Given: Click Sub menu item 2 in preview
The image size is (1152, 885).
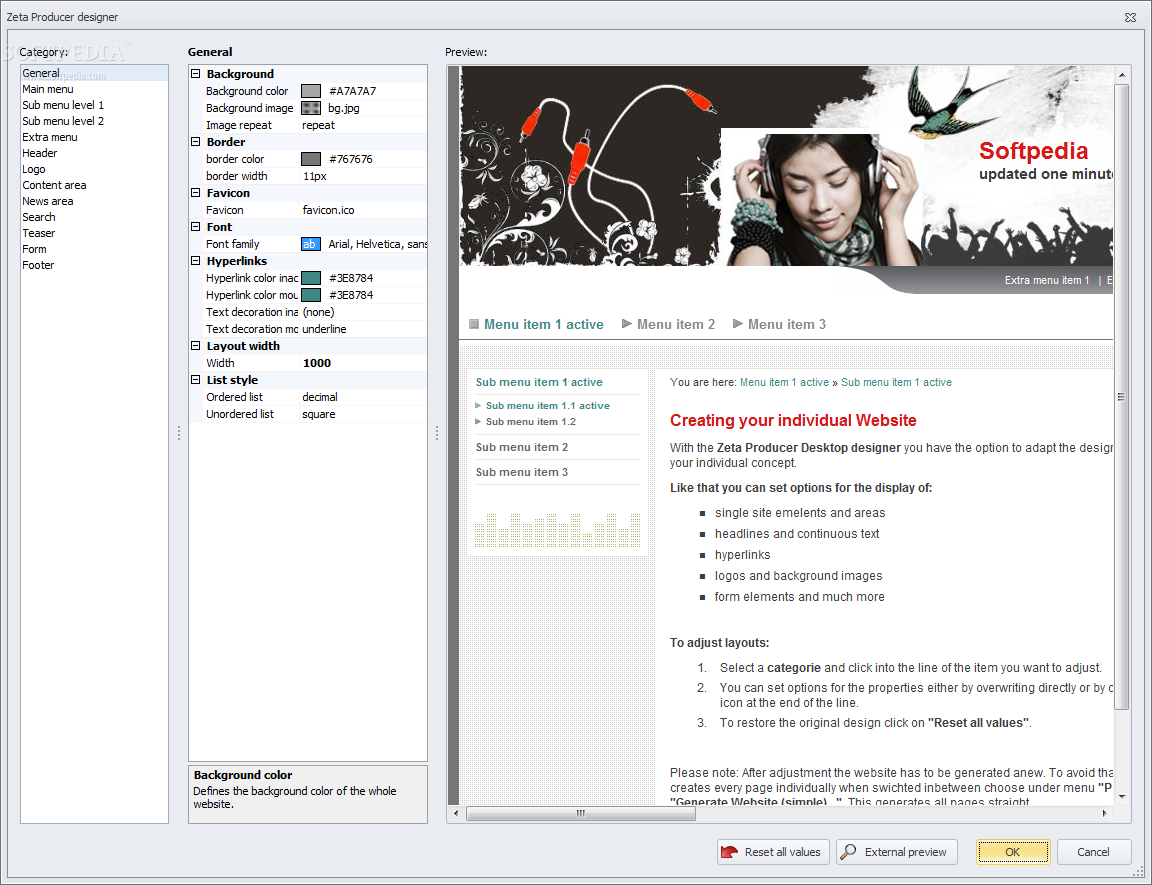Looking at the screenshot, I should pyautogui.click(x=522, y=447).
